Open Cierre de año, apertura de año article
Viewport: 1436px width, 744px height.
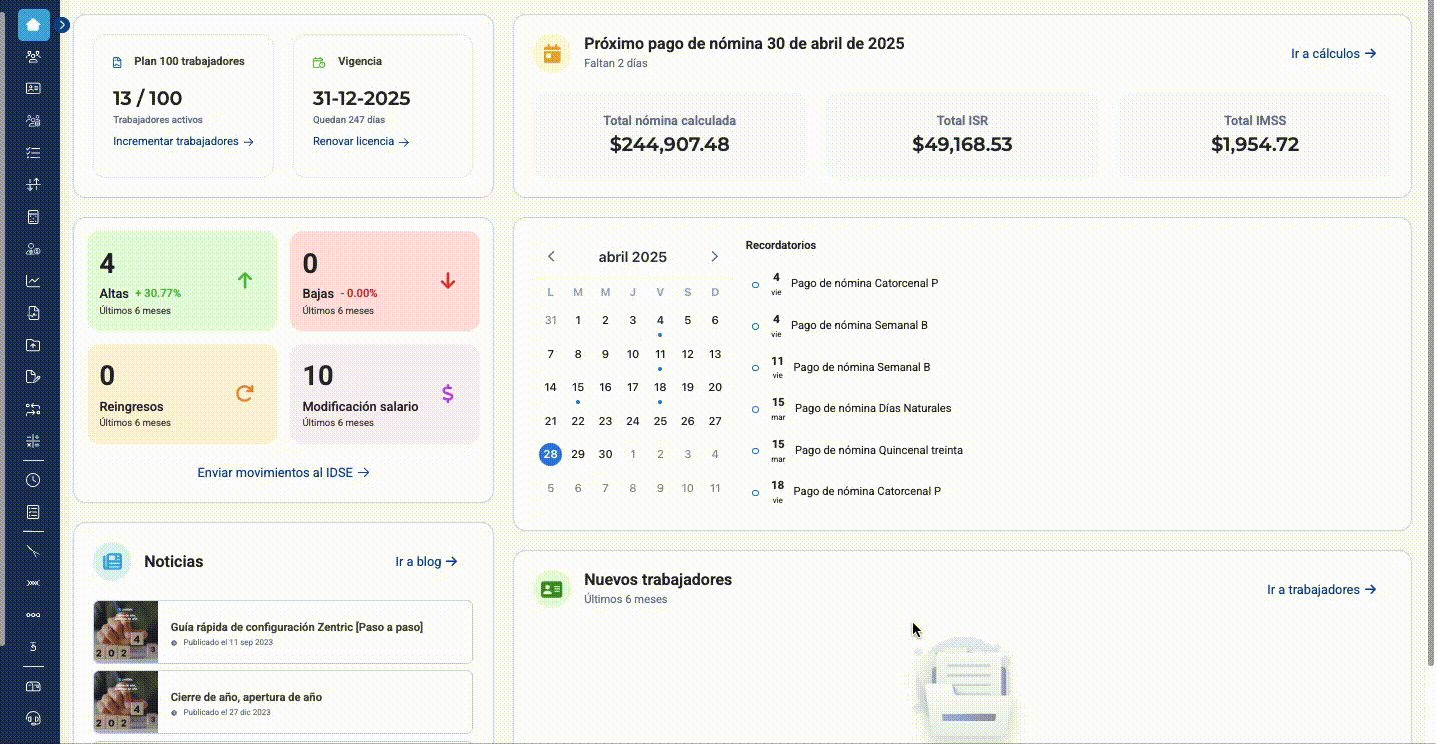point(283,702)
